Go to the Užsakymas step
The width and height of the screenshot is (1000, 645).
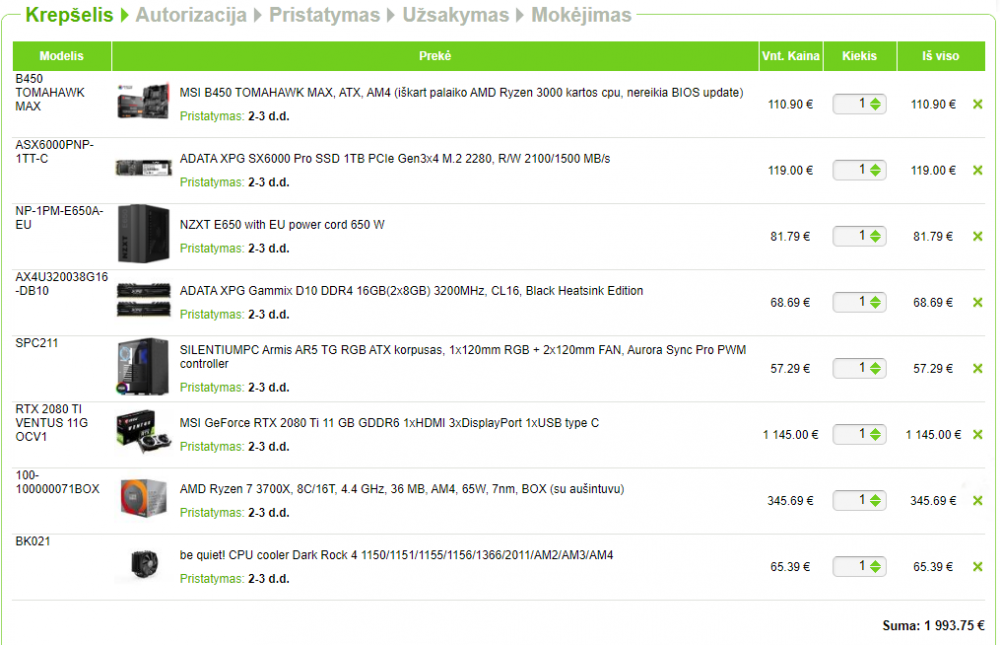(x=455, y=15)
